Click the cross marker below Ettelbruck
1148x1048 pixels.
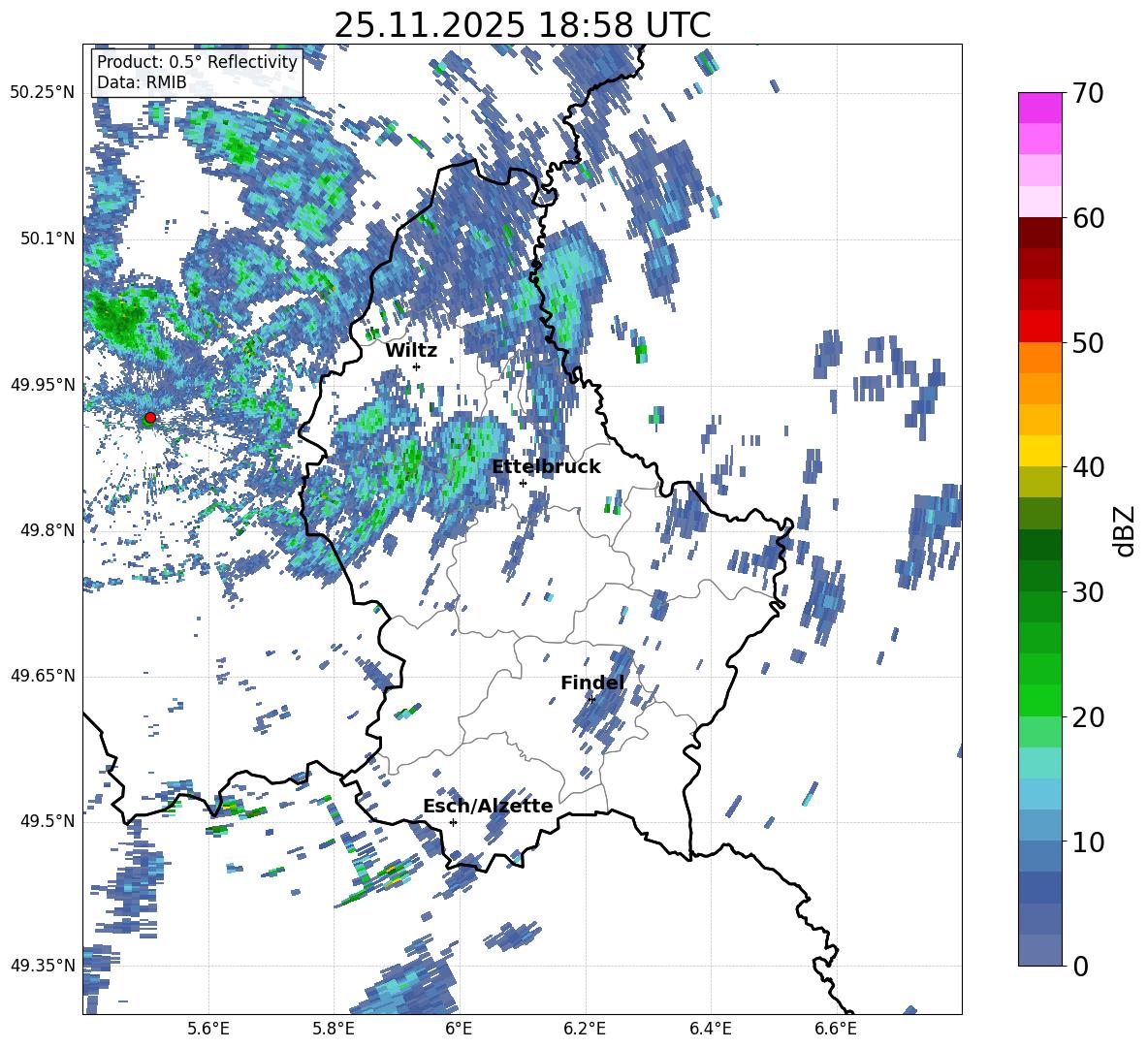[523, 483]
